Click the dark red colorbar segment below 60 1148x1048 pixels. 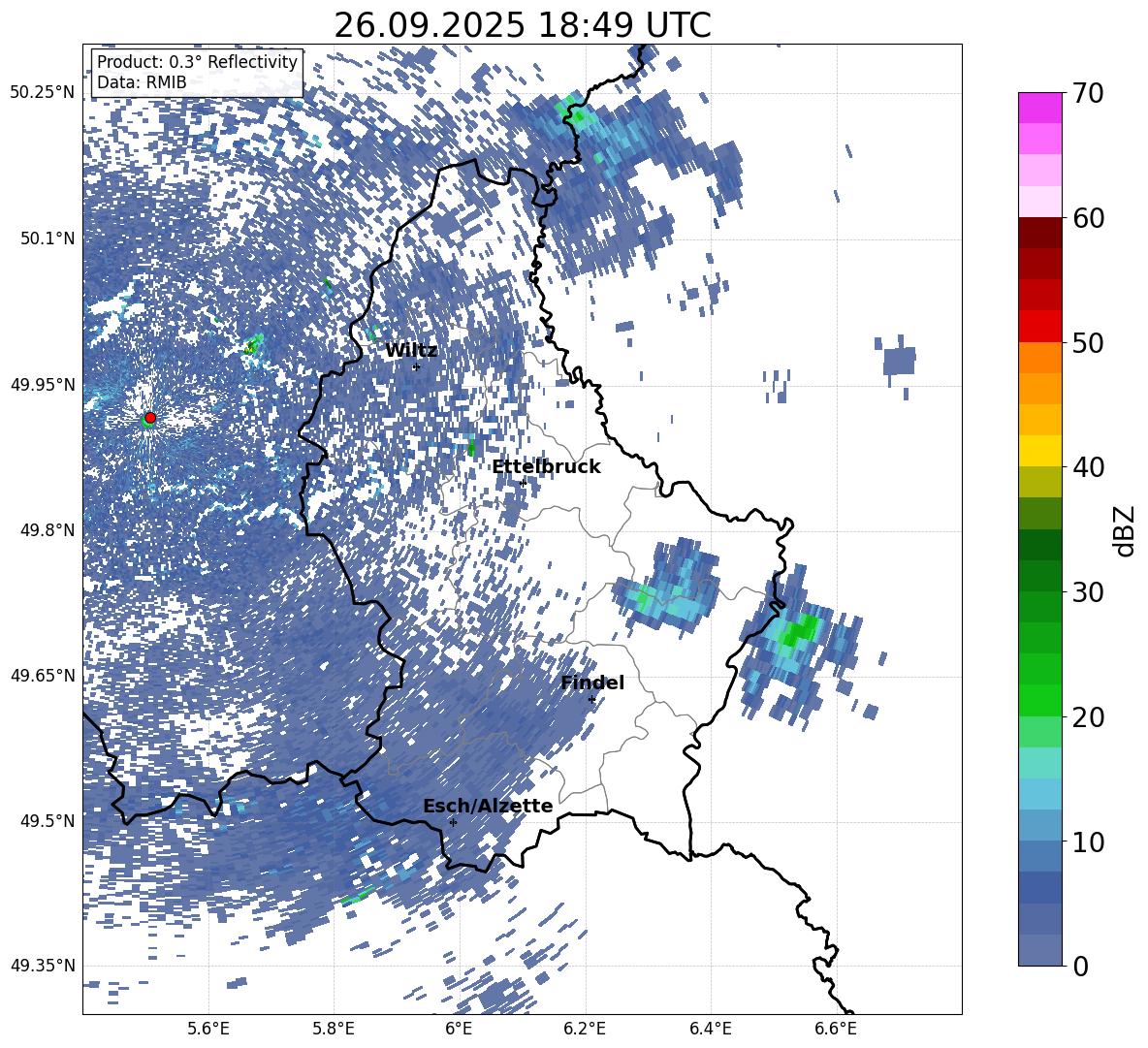[x=1039, y=233]
